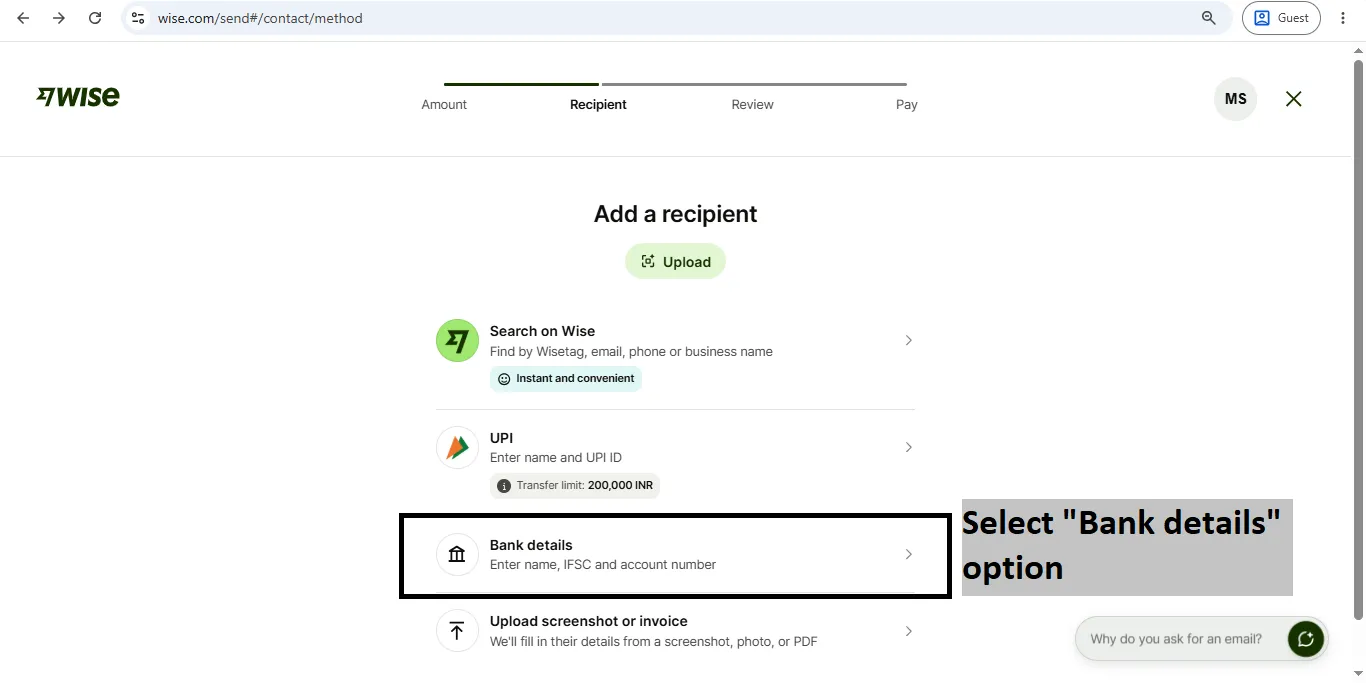Go forward in browser history

(59, 18)
